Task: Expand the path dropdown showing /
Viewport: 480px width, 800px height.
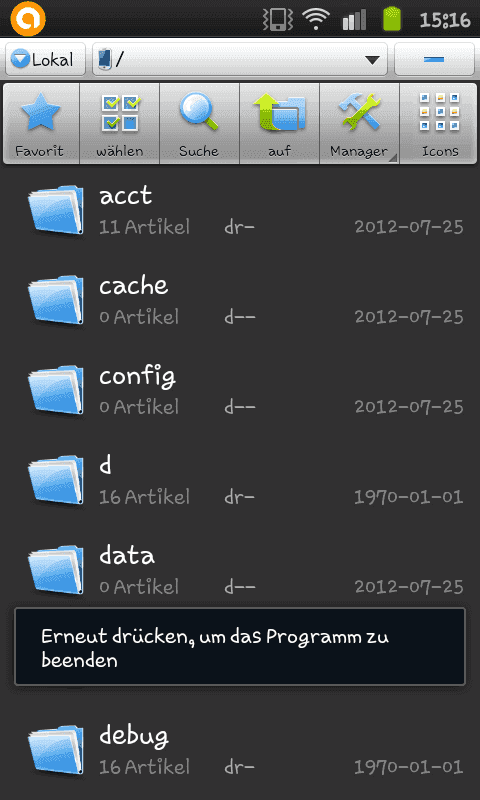Action: pos(240,60)
